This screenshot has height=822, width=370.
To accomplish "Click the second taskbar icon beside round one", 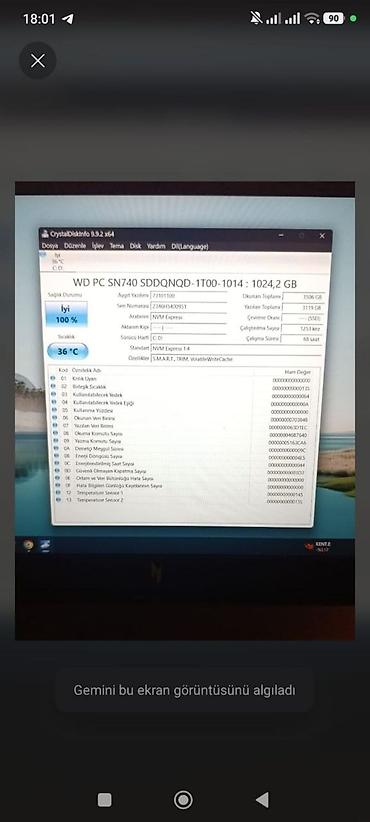I will pos(46,546).
